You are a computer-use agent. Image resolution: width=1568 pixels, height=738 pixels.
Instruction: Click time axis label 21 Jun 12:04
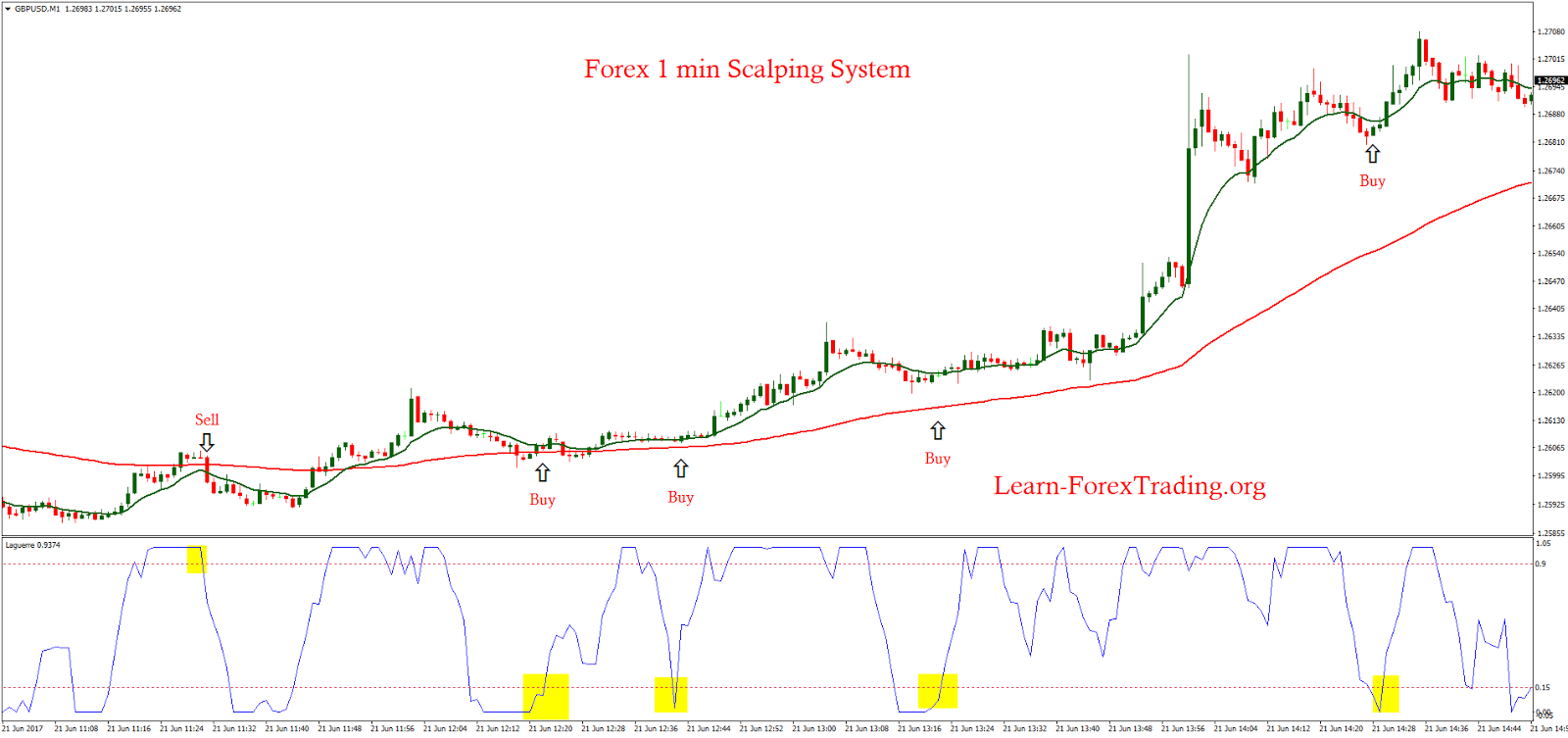pyautogui.click(x=446, y=729)
